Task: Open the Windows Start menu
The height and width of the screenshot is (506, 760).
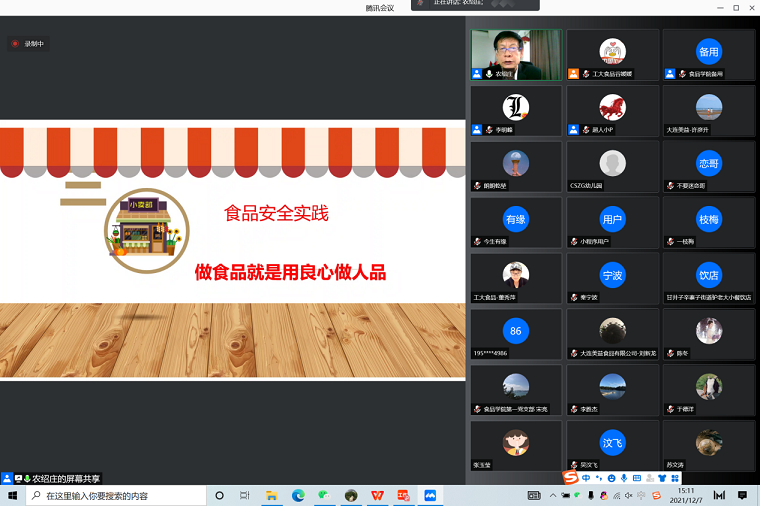Action: click(13, 495)
